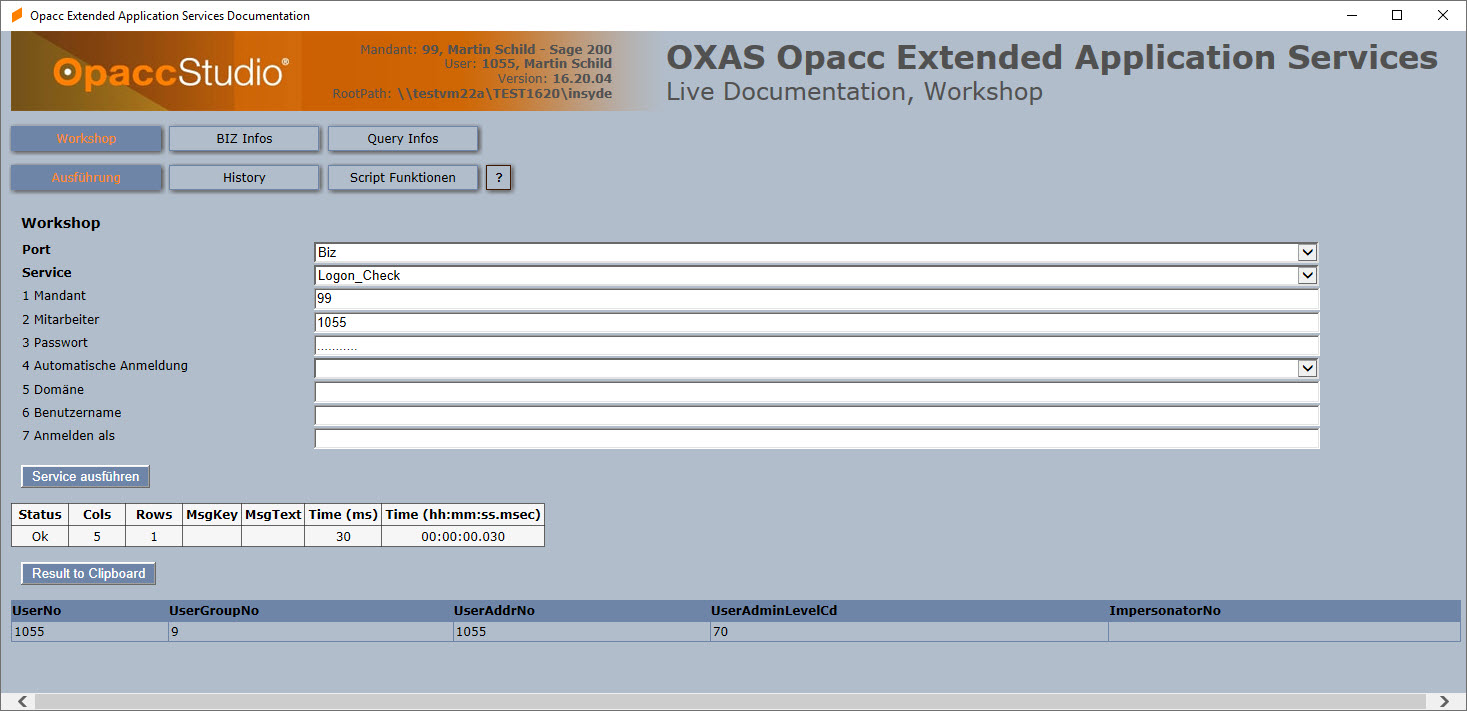Viewport: 1467px width, 711px height.
Task: Select the Ausführung tab
Action: pyautogui.click(x=86, y=177)
